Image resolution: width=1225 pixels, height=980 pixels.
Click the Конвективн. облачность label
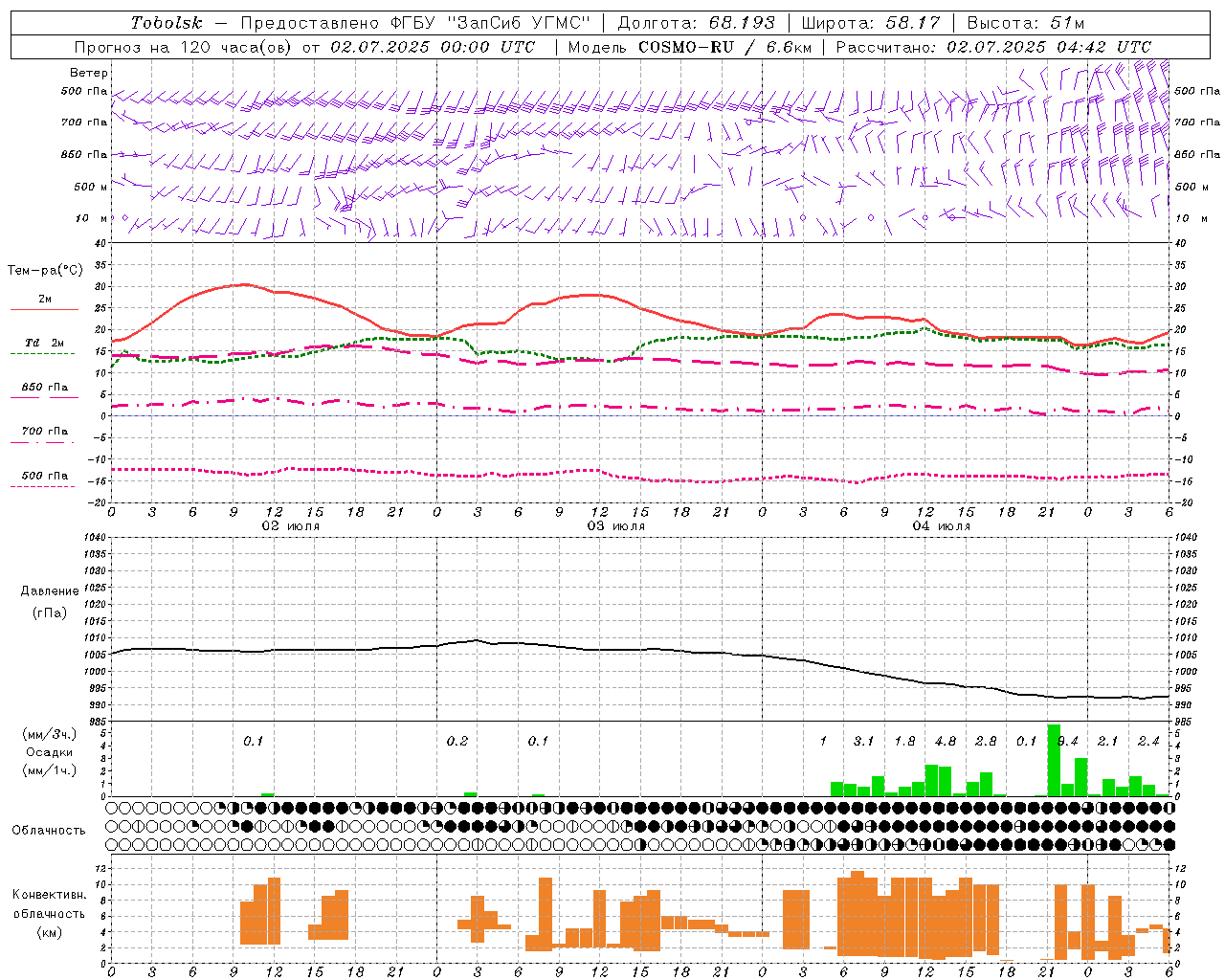49,903
